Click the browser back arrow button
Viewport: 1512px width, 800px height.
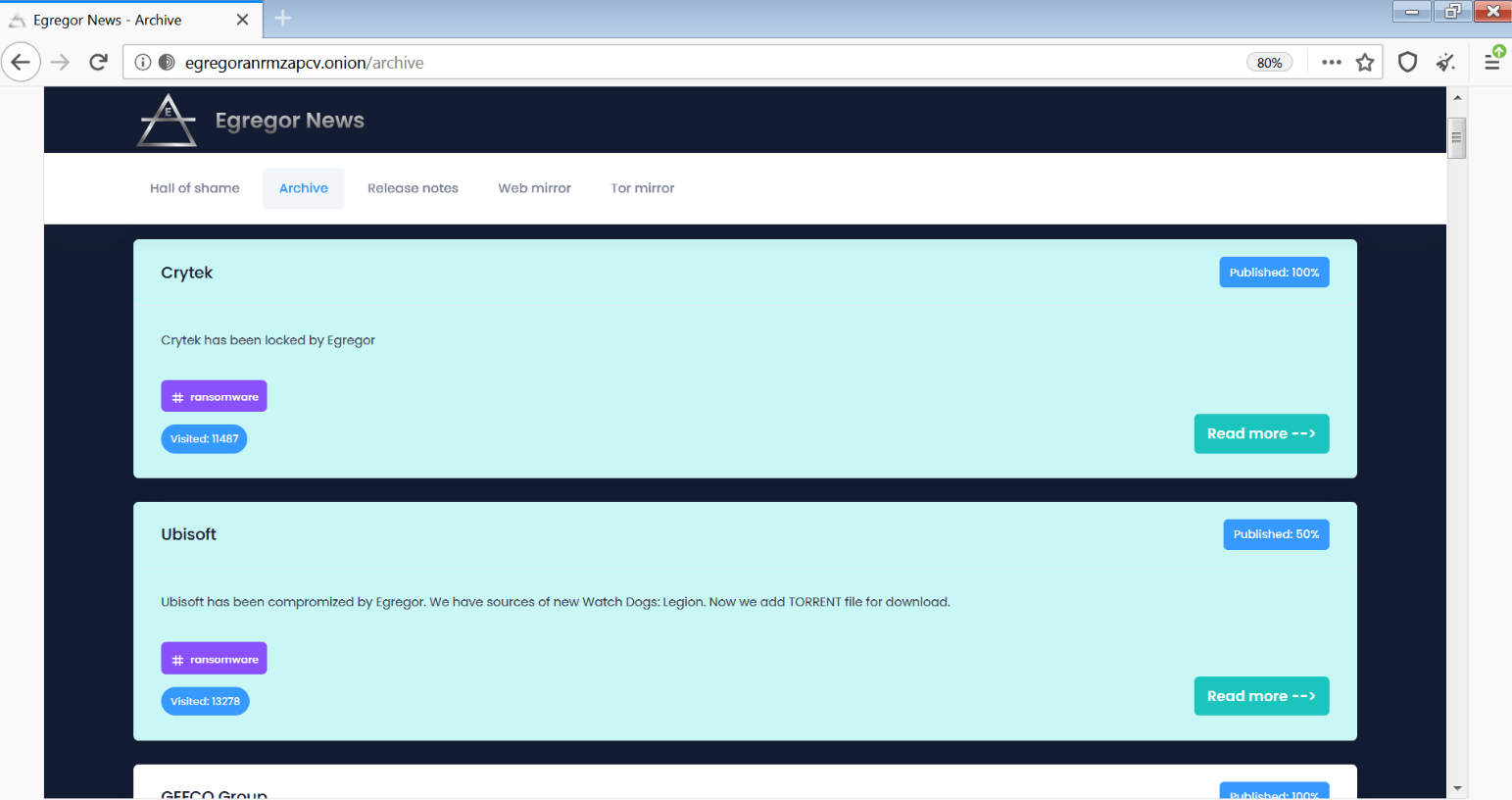click(x=21, y=63)
